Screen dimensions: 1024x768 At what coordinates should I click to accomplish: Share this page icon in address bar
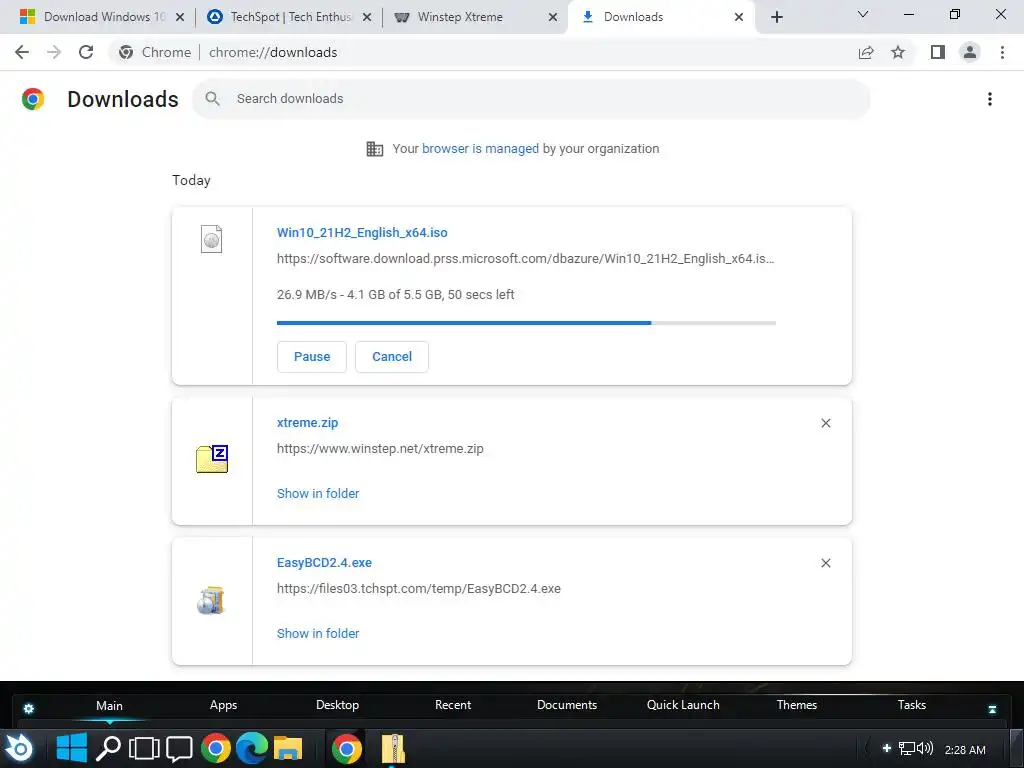(x=866, y=52)
